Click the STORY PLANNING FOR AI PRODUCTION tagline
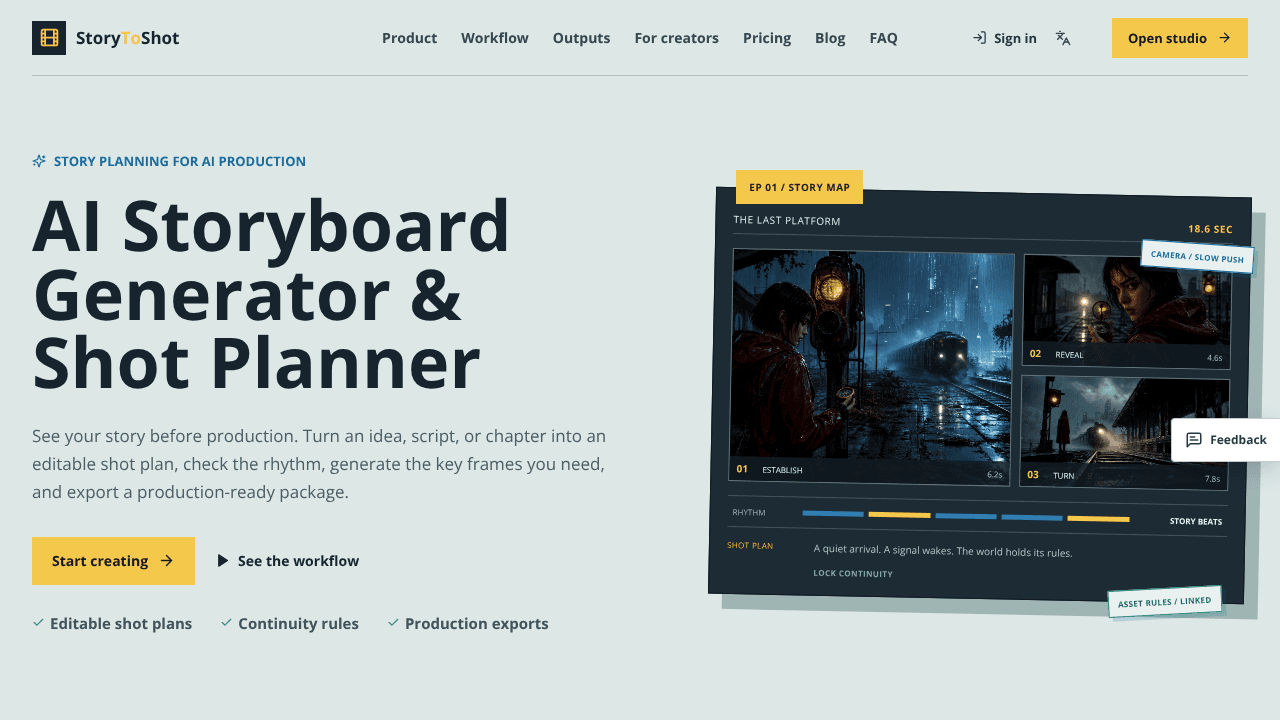 (x=180, y=161)
